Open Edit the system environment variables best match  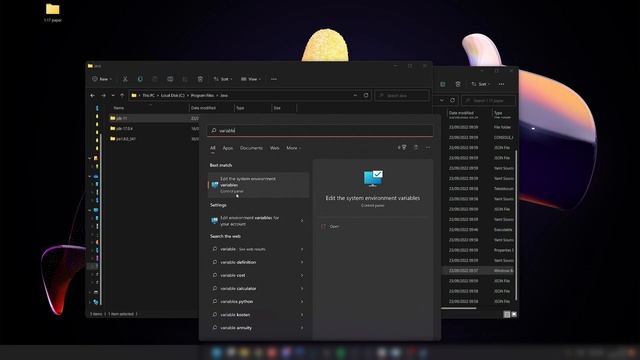[x=258, y=185]
